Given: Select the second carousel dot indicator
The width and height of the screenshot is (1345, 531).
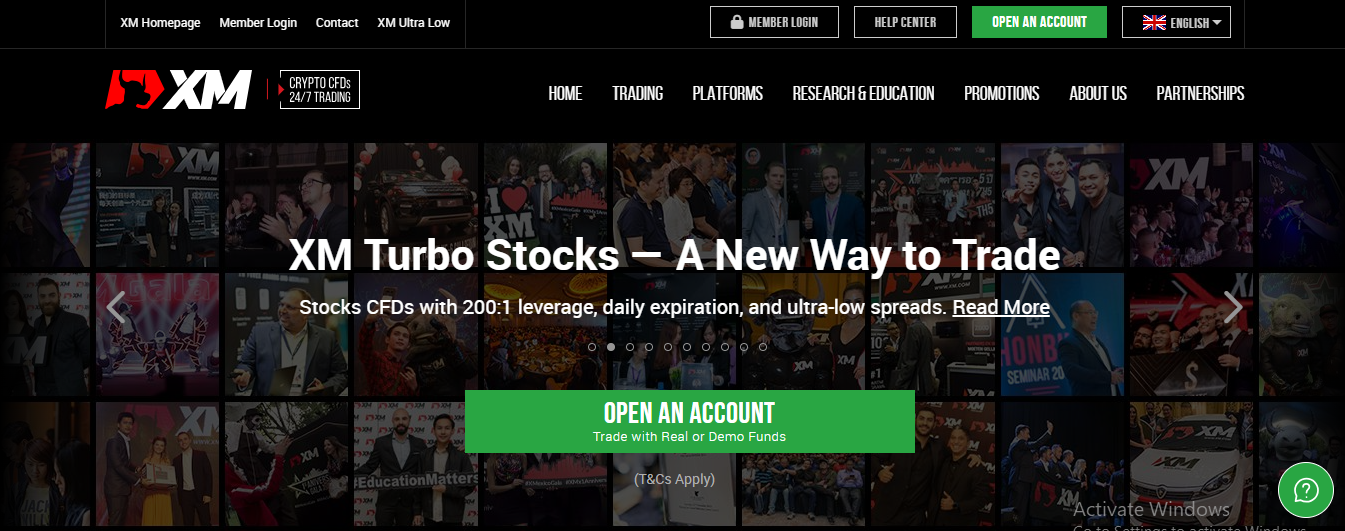Looking at the screenshot, I should click(x=611, y=347).
